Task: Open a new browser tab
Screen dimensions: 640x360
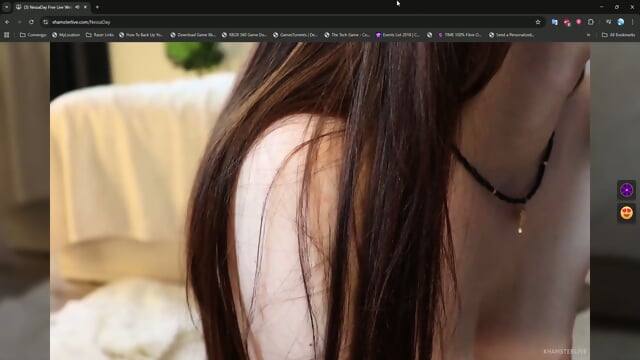Action: click(x=97, y=7)
